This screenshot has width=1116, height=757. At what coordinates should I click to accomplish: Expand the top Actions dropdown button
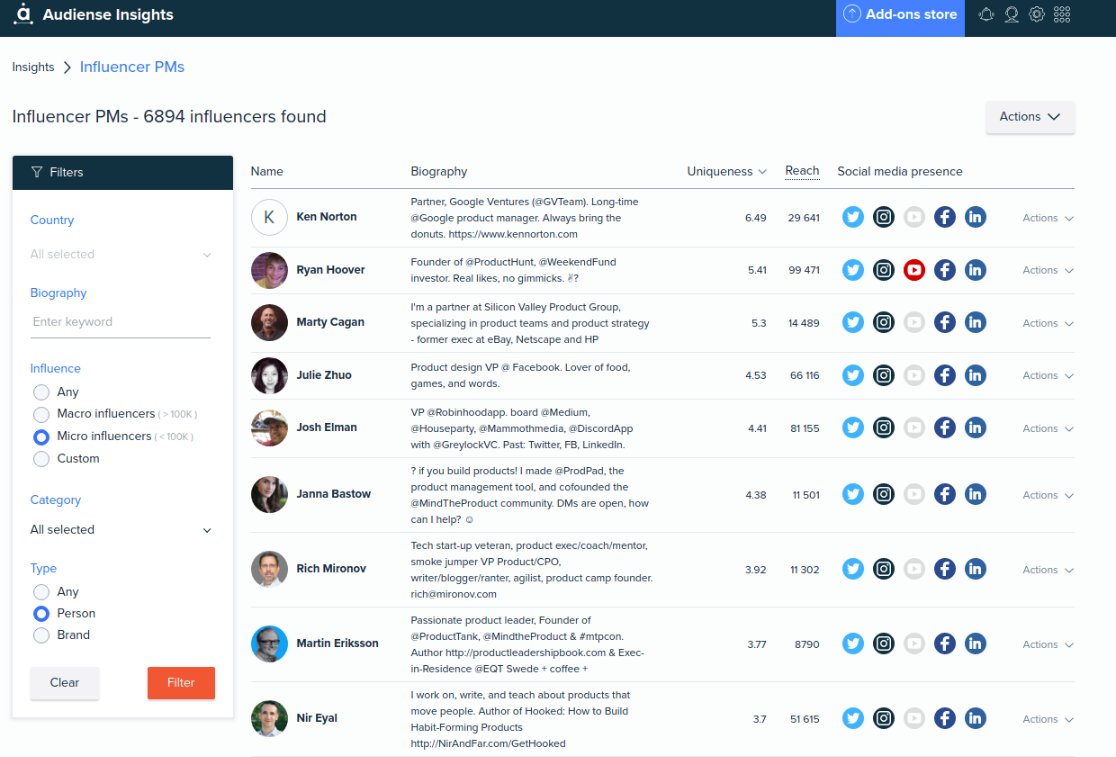click(x=1030, y=117)
